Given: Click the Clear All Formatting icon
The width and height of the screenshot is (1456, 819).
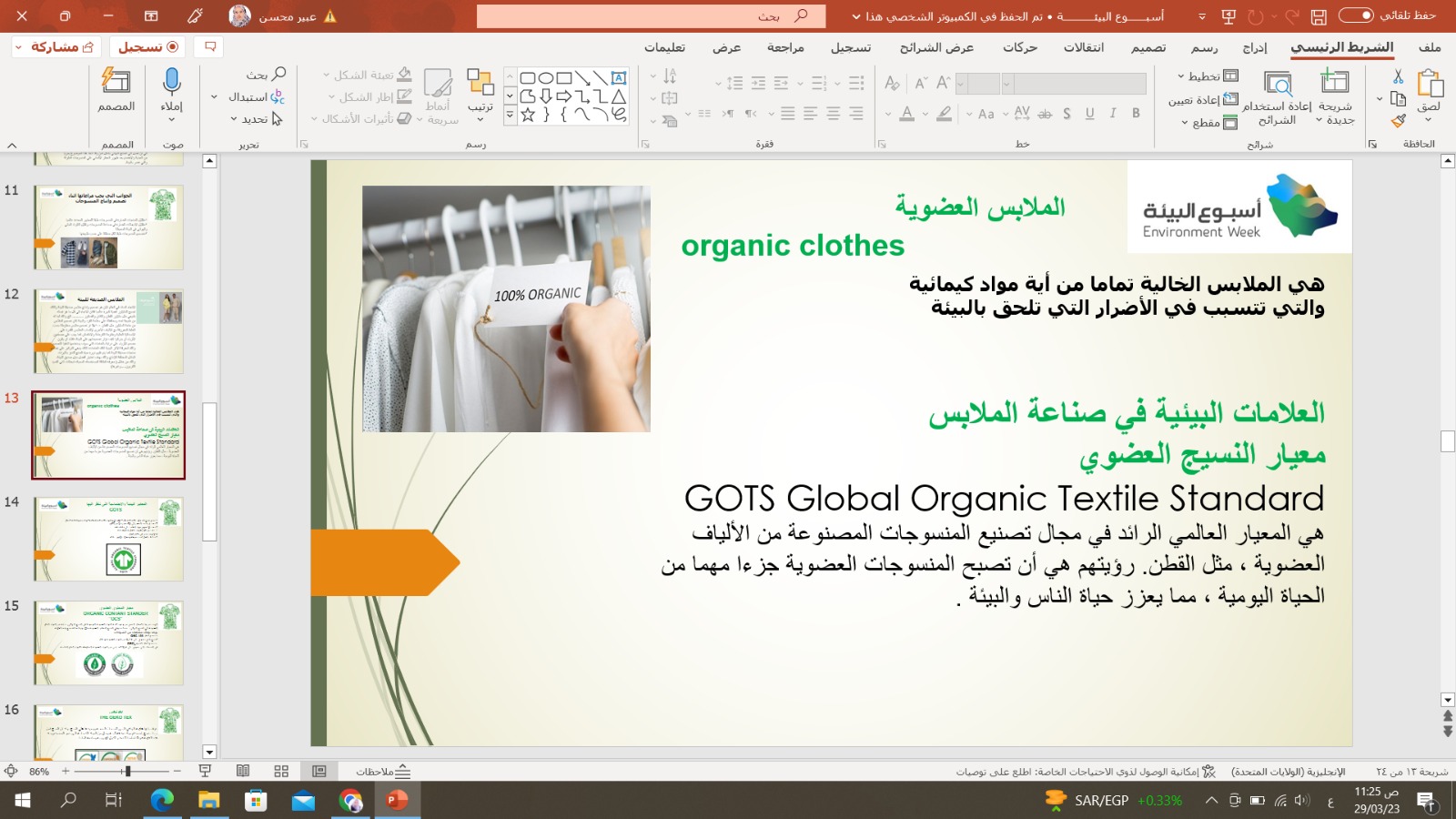Looking at the screenshot, I should (x=892, y=83).
